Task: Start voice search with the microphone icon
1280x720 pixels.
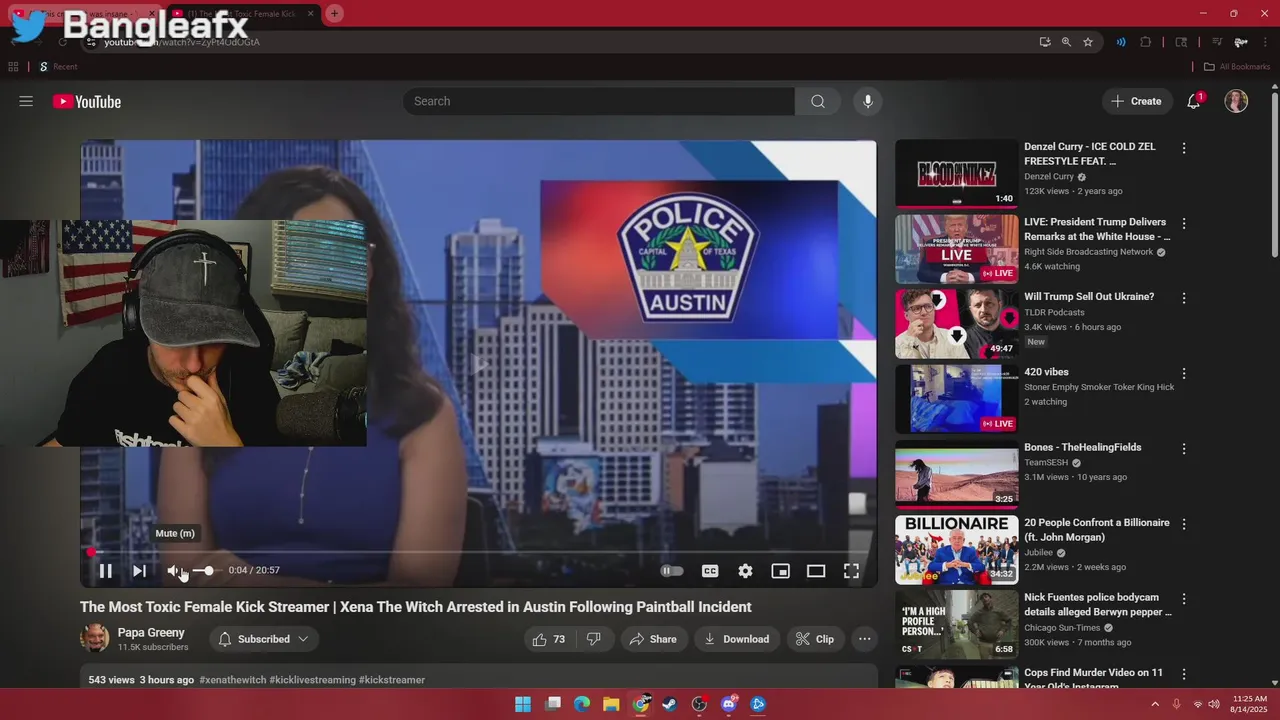Action: (x=867, y=101)
